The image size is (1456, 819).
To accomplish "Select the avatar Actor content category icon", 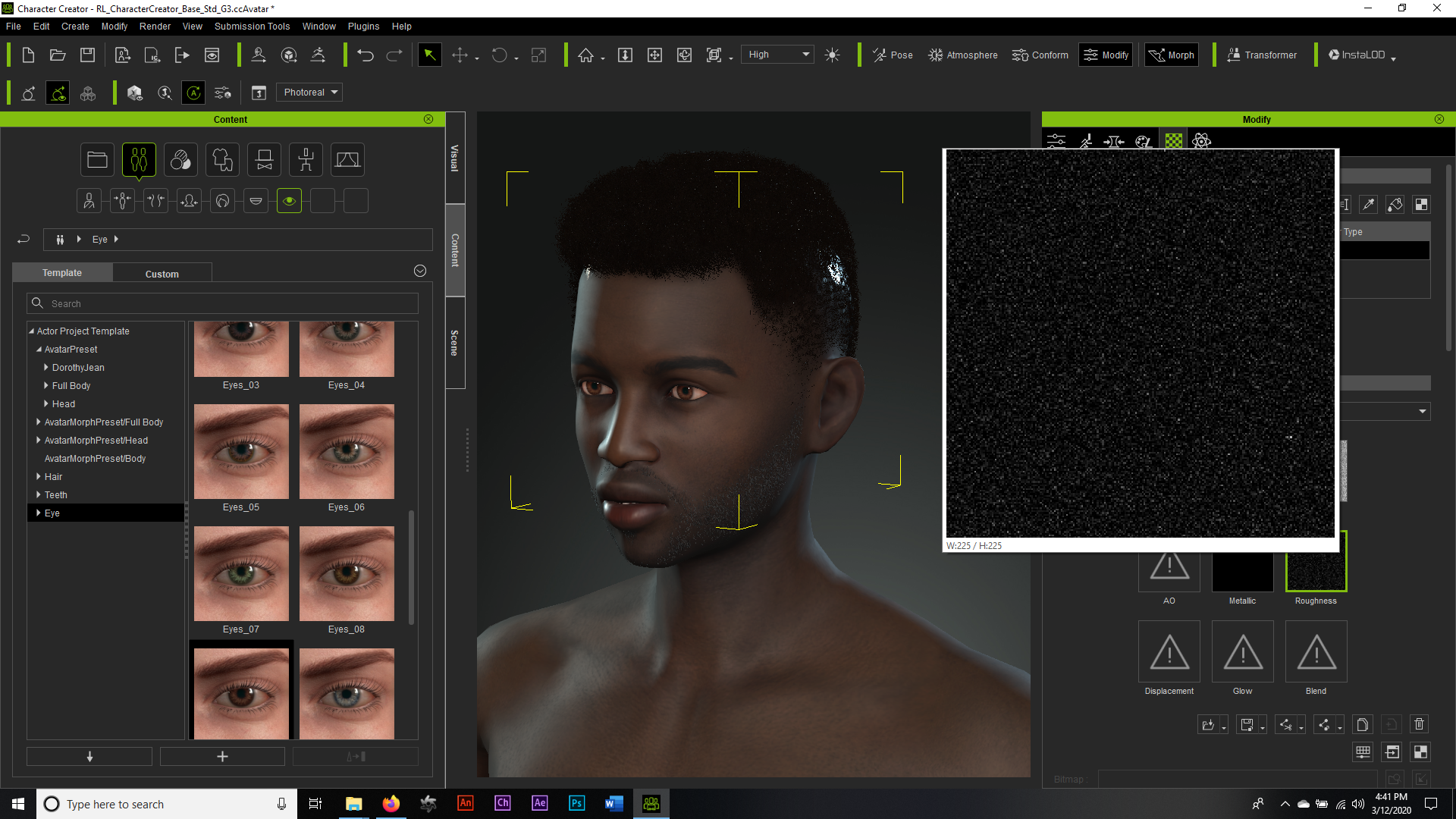I will tap(139, 160).
